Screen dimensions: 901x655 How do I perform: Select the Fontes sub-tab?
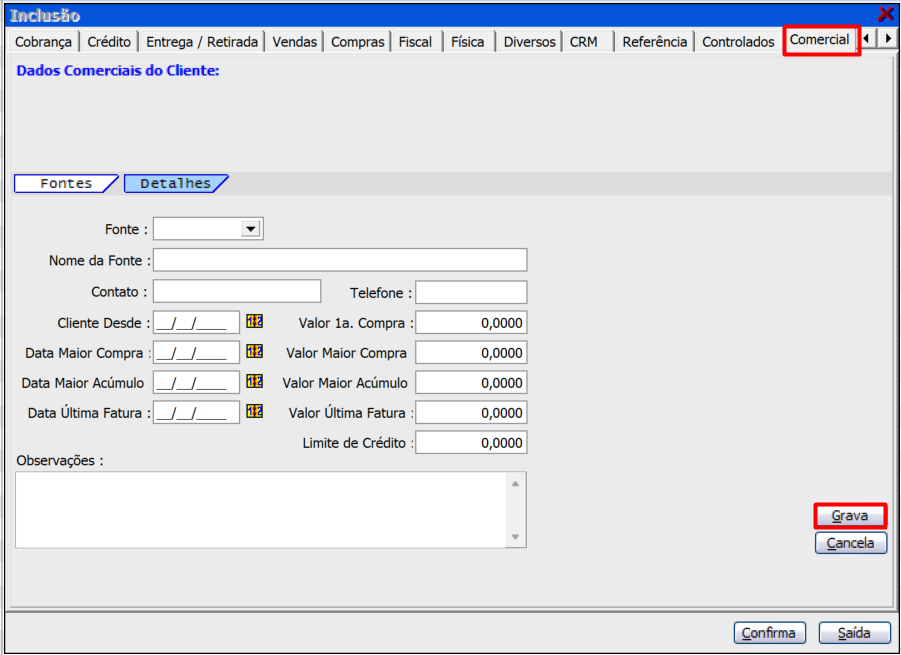(x=65, y=184)
